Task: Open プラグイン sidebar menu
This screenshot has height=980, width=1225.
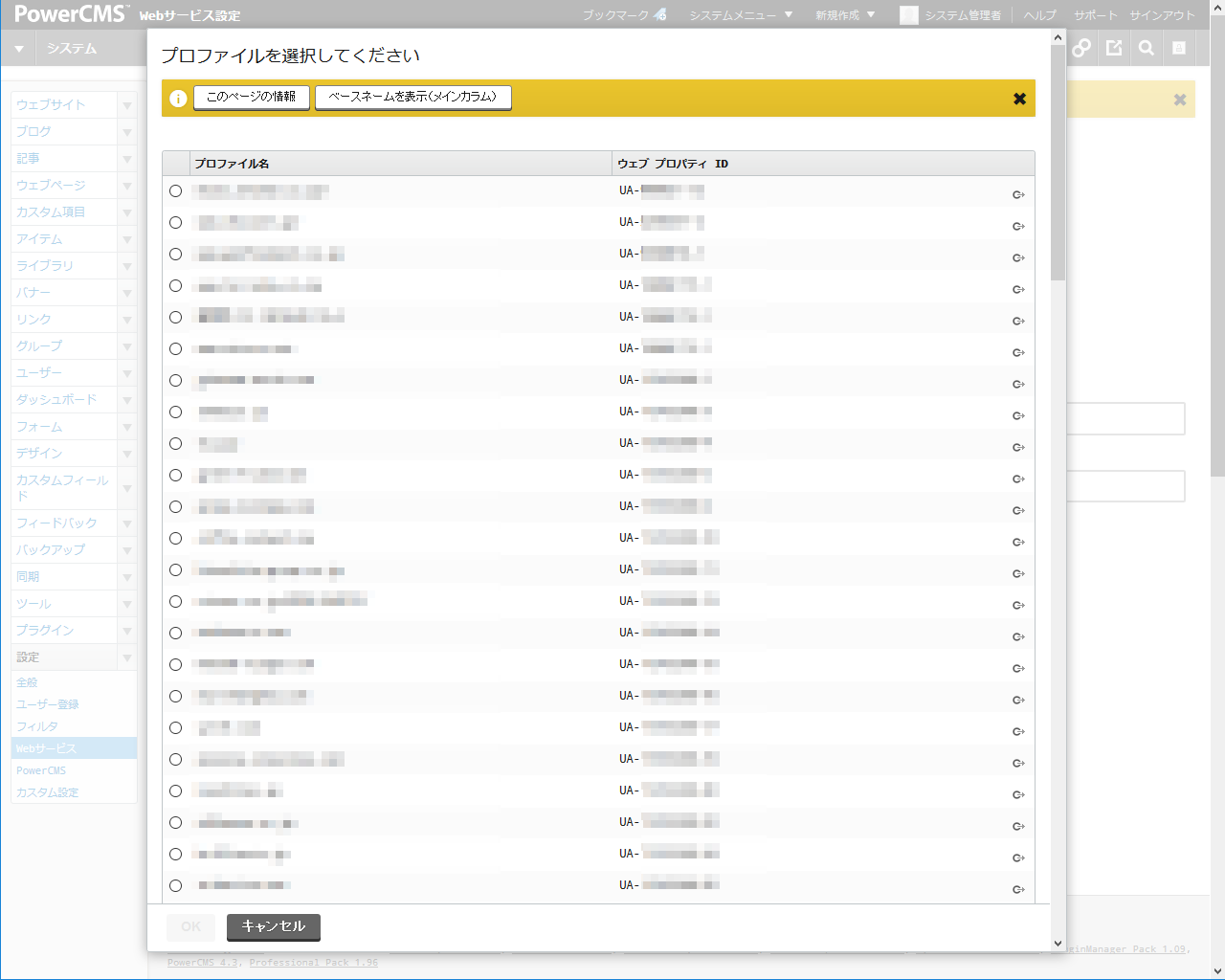Action: pos(45,630)
